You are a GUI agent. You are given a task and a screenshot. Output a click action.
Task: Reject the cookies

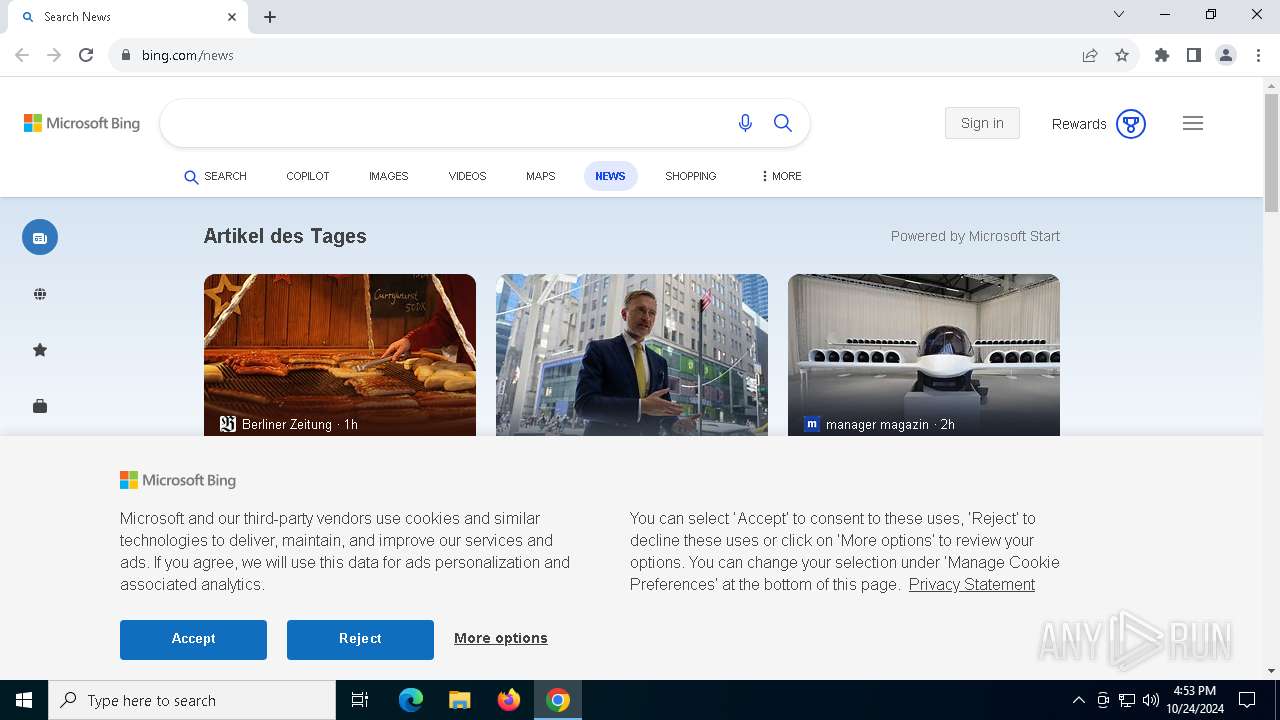360,639
